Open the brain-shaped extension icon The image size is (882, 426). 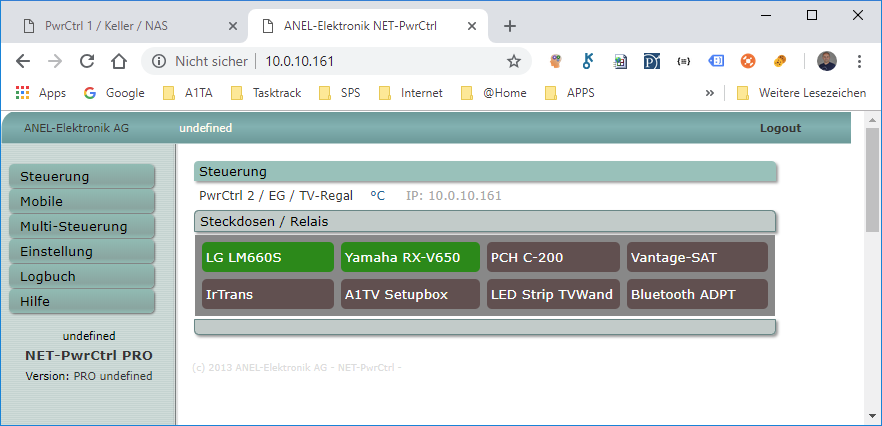coord(556,61)
